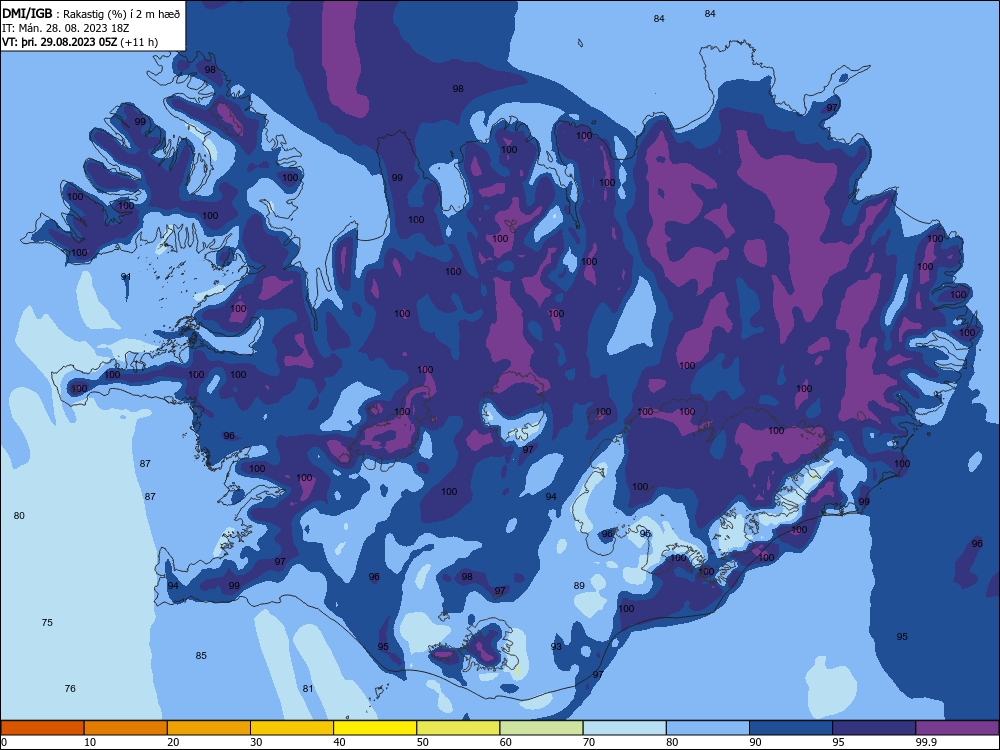Select the '40' scale tick label

click(x=339, y=742)
